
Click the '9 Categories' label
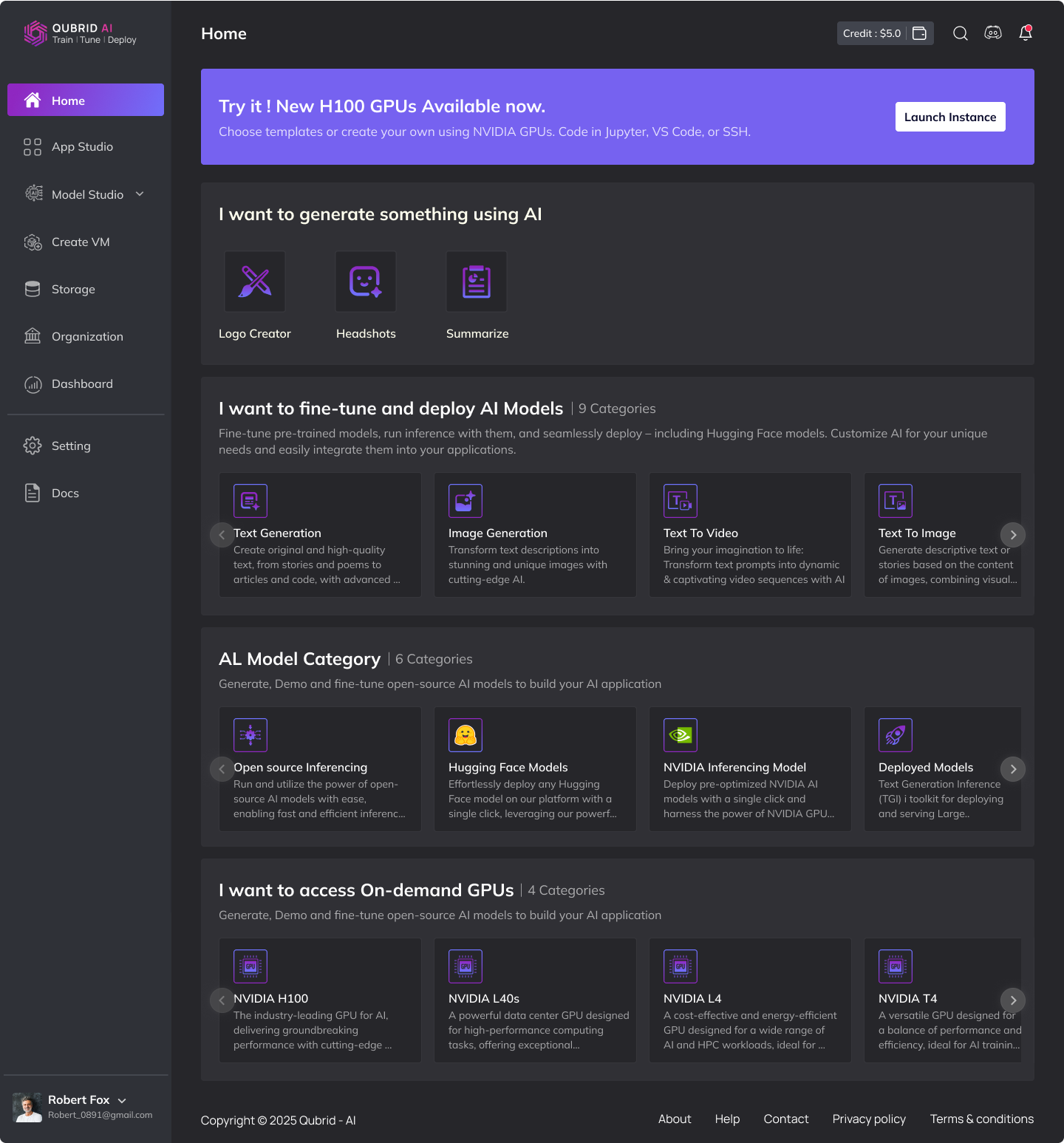(617, 409)
